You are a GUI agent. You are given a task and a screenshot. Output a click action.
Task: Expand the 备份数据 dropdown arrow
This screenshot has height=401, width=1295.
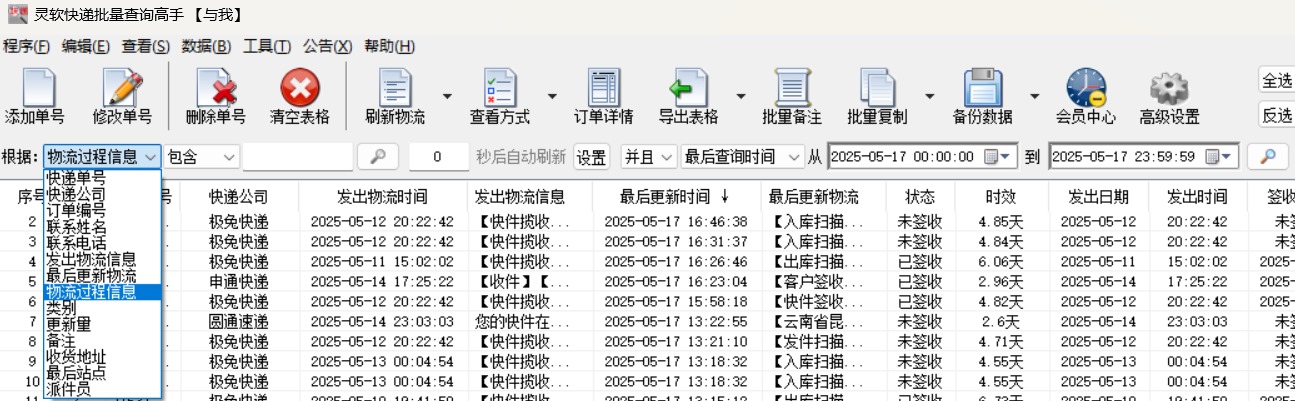(1035, 97)
